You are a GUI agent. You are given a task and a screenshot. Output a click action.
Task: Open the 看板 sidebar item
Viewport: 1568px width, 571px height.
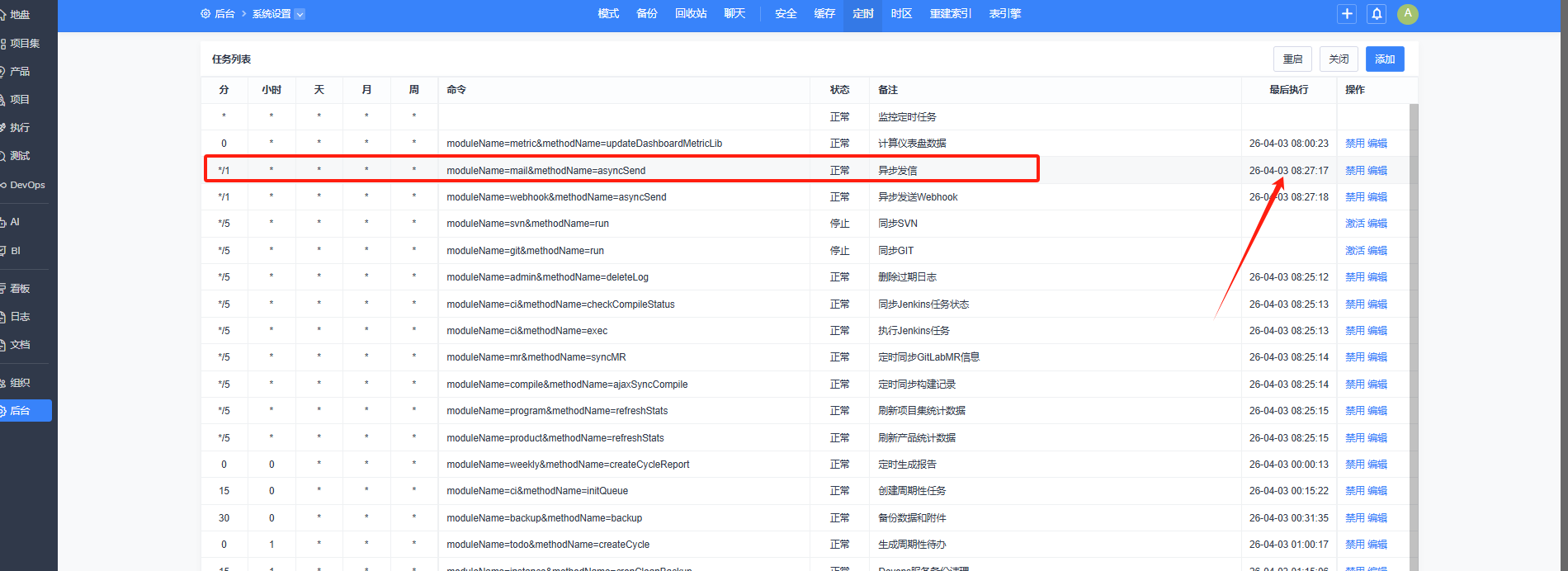point(20,288)
